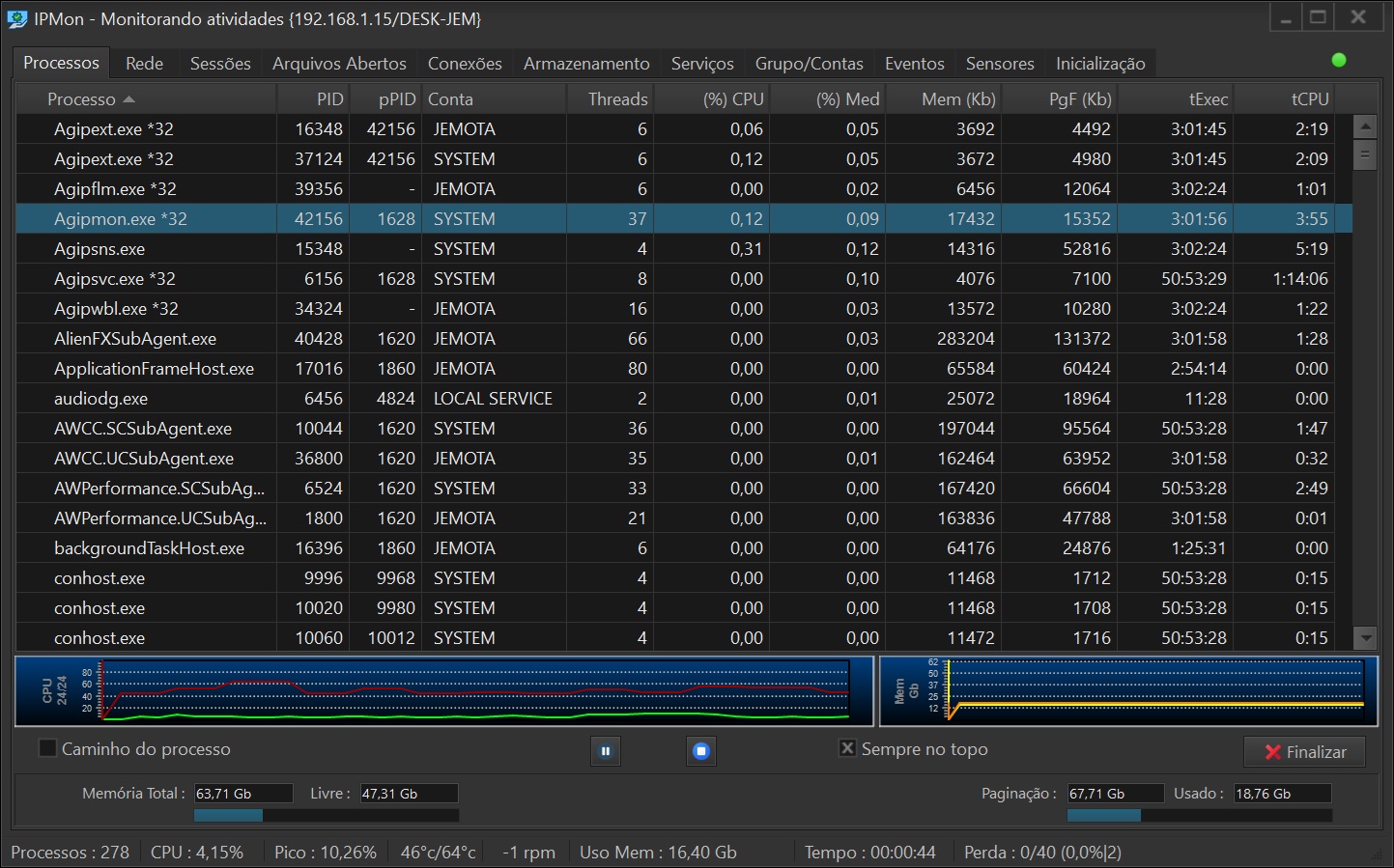Viewport: 1394px width, 868px height.
Task: Click the Paginação value field
Action: point(1116,794)
